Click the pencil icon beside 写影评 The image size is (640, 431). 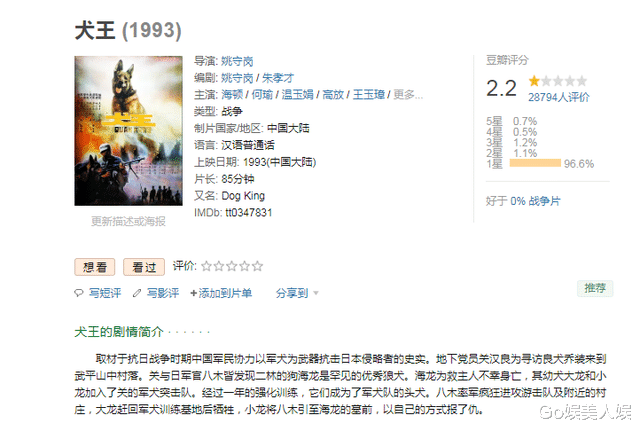[x=137, y=293]
